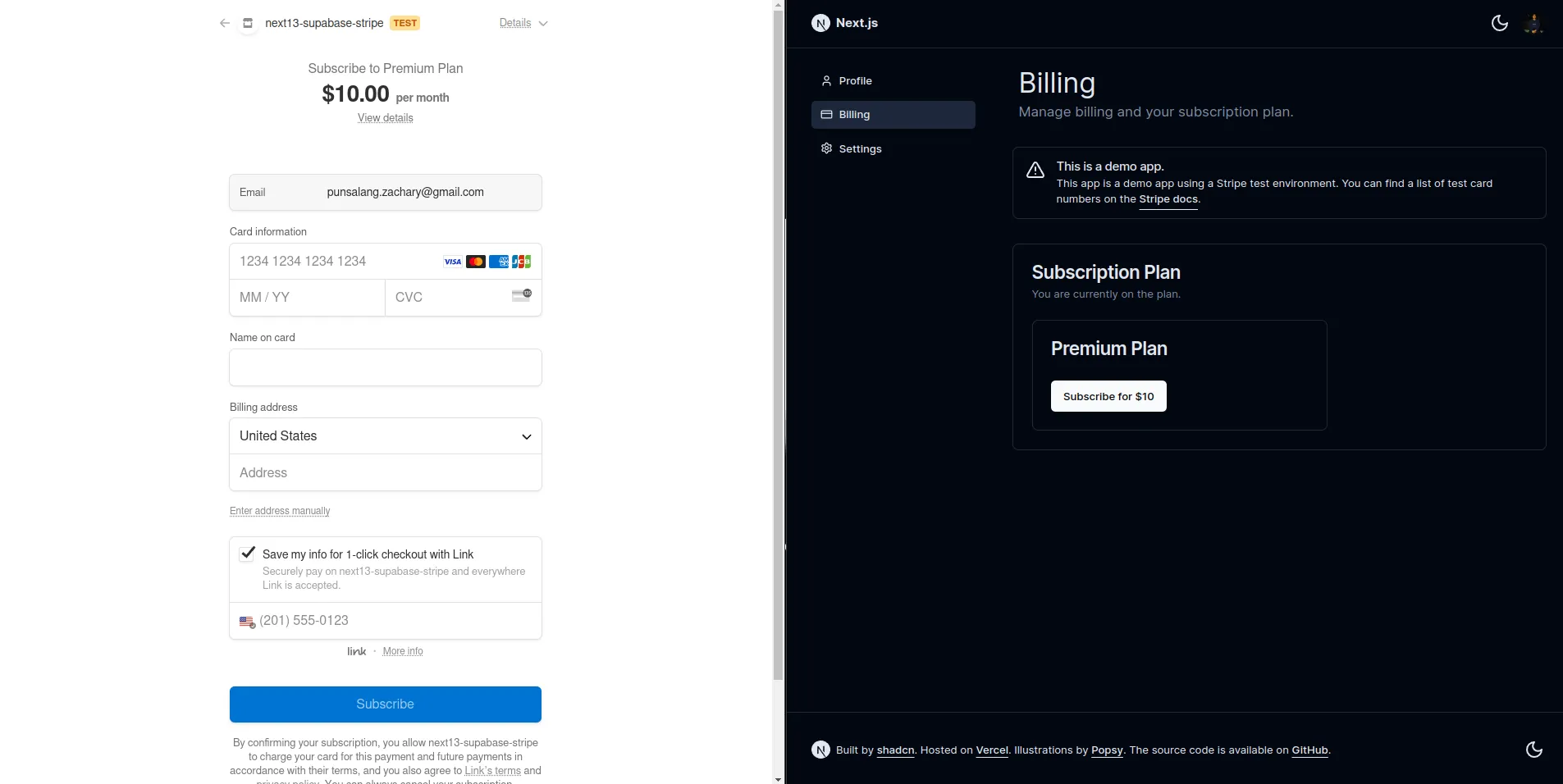Click the store icon beside next13-supabase-stripe
This screenshot has width=1563, height=784.
click(x=248, y=23)
